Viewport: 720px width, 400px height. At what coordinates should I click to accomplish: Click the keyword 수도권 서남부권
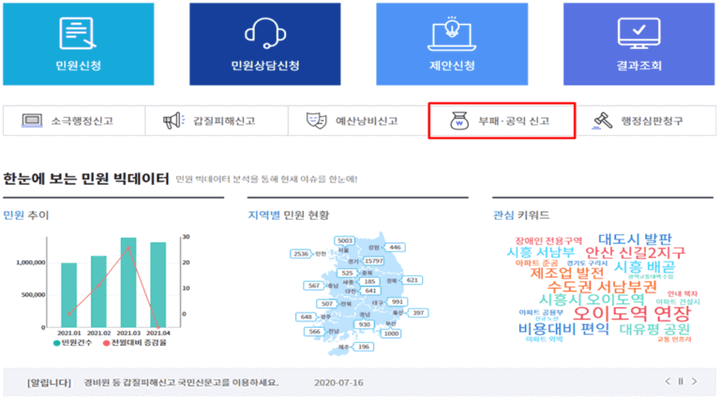click(x=602, y=287)
